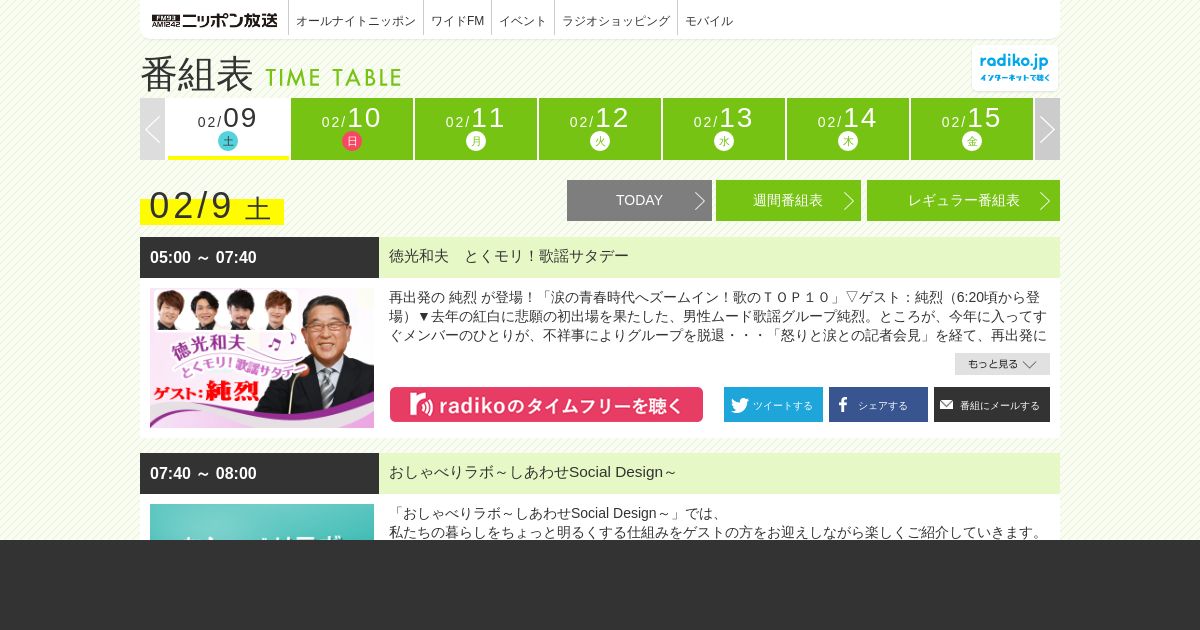Select the 02/11 Monday date tab
1200x630 pixels.
pos(476,129)
